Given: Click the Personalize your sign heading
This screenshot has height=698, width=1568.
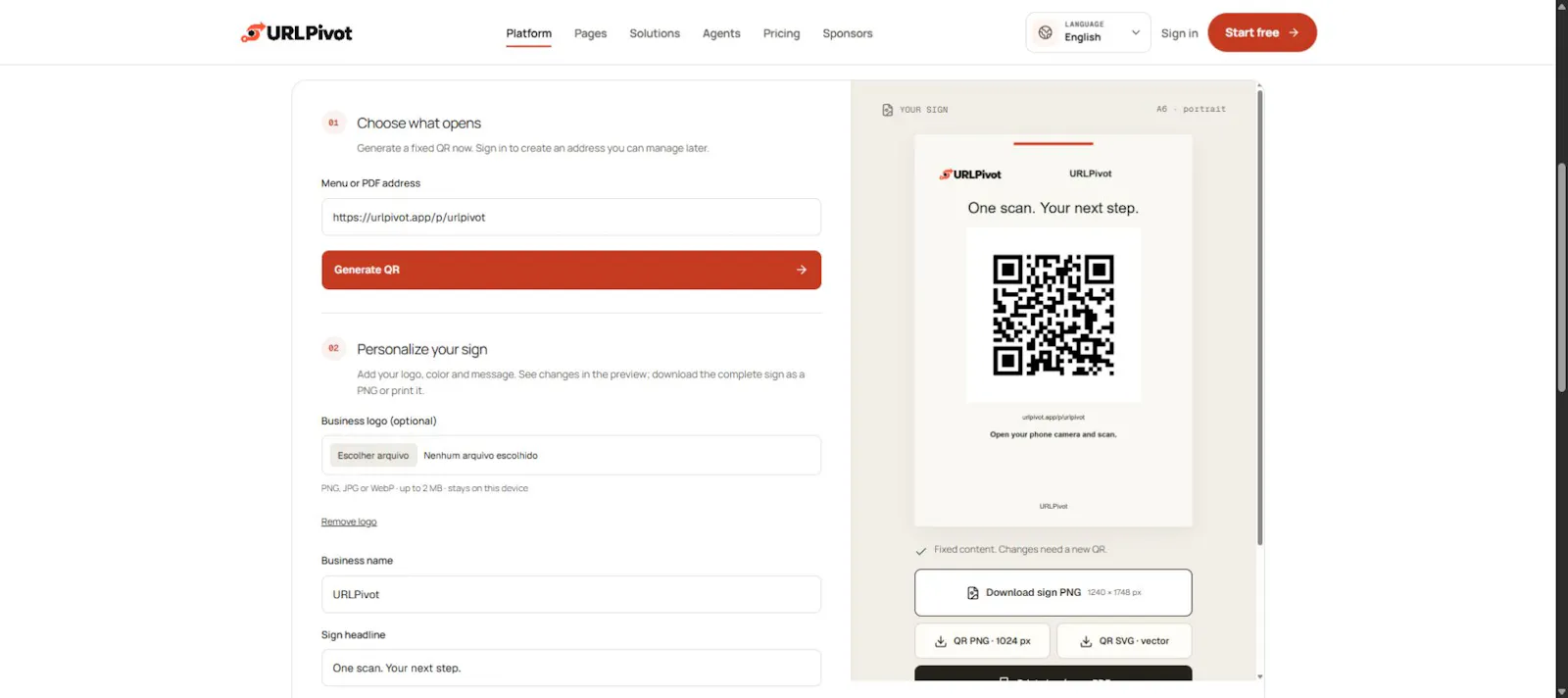Looking at the screenshot, I should [x=421, y=349].
